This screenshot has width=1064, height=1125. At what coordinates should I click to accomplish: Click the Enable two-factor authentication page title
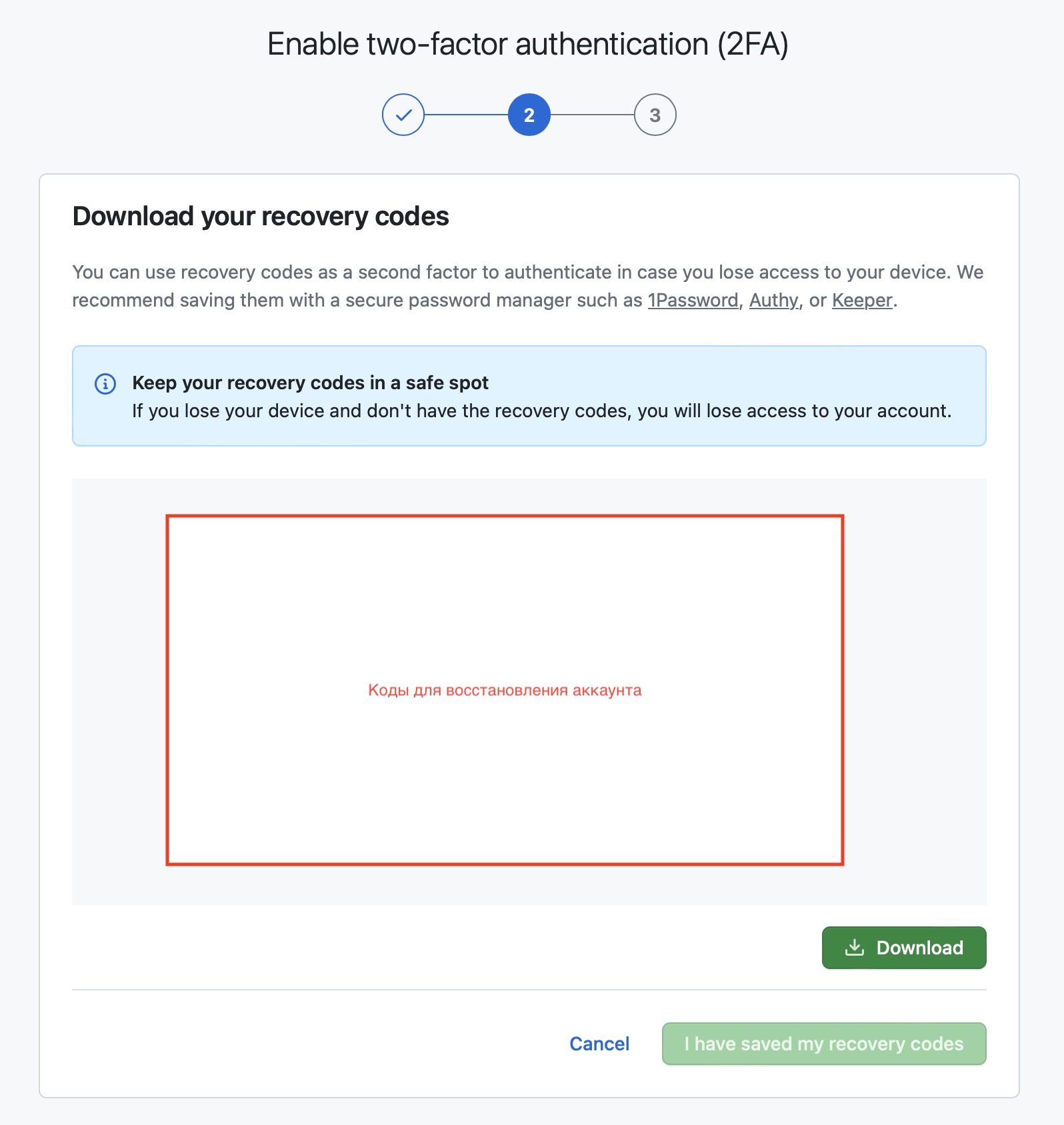(528, 44)
